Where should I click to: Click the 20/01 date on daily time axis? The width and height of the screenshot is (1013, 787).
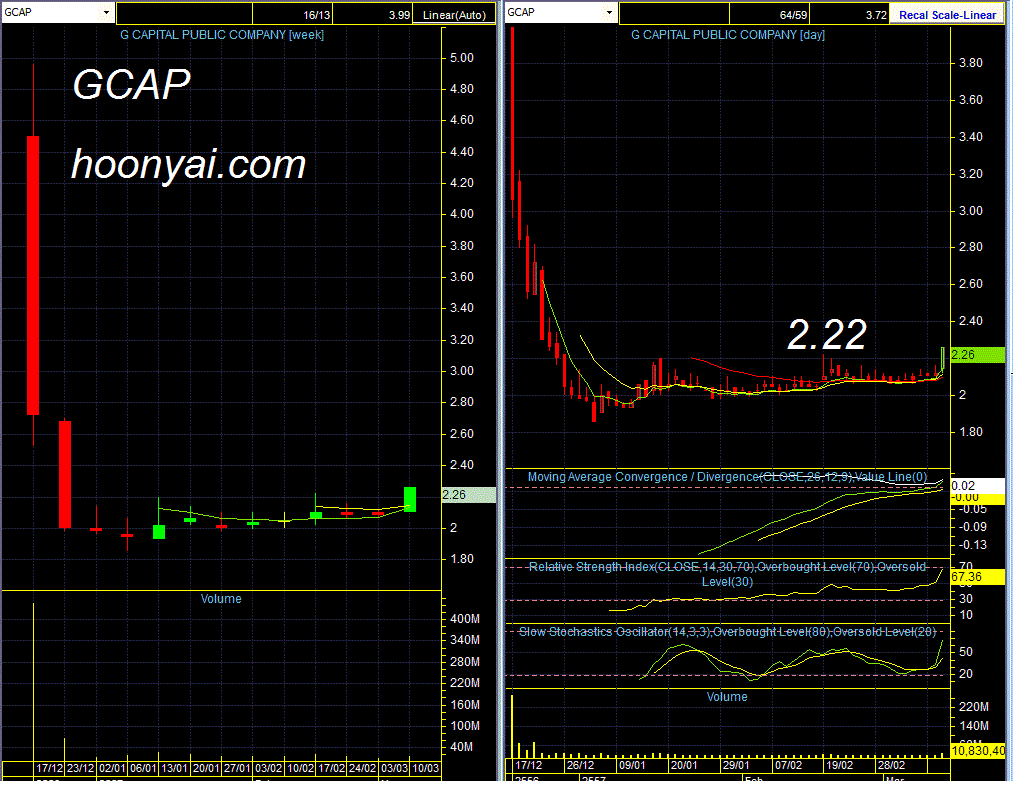[x=684, y=766]
